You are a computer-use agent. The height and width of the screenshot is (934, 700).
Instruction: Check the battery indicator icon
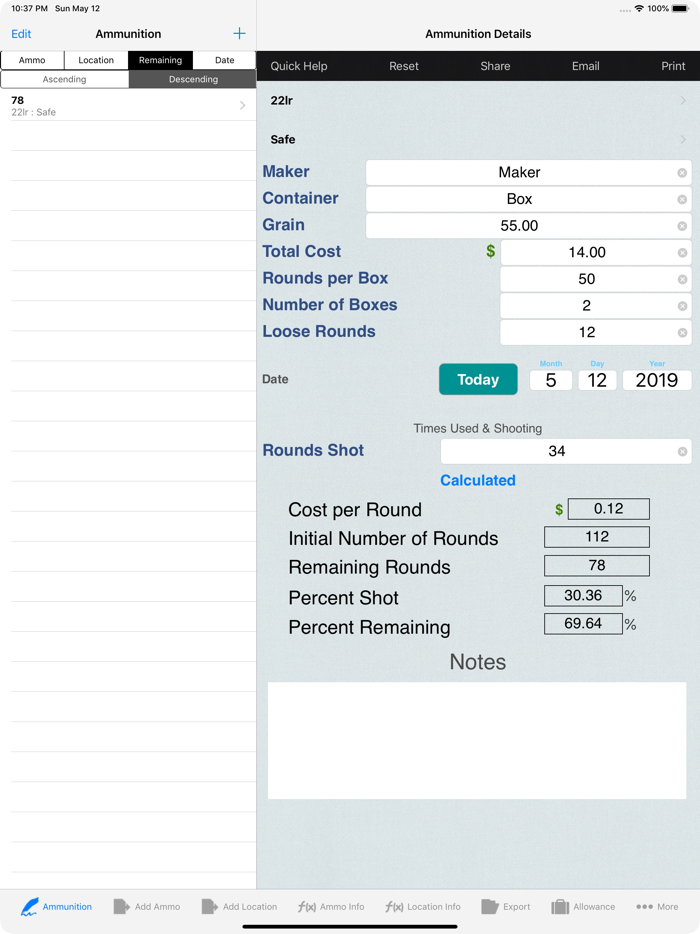pyautogui.click(x=680, y=8)
